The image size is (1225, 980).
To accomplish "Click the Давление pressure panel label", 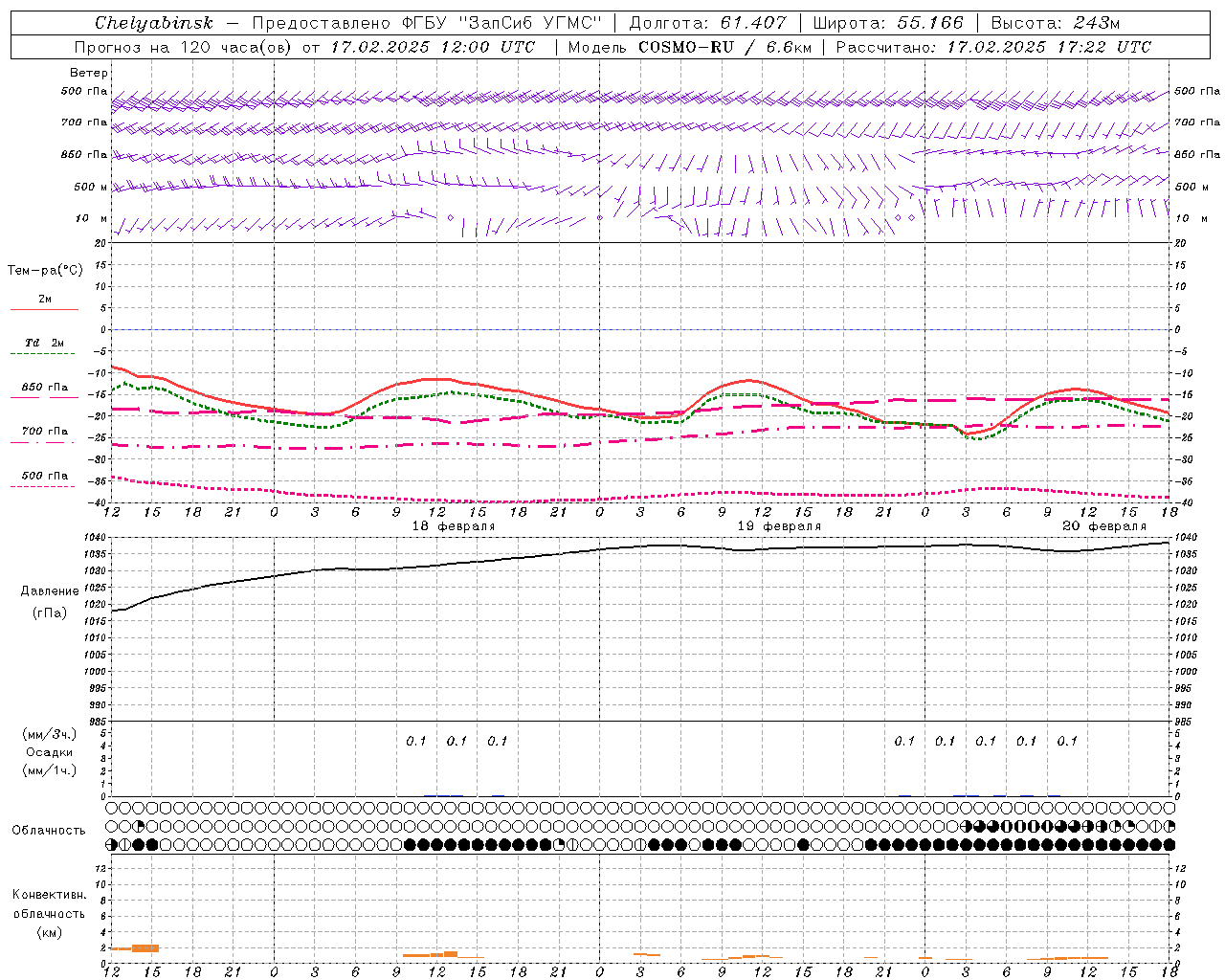I will point(50,591).
